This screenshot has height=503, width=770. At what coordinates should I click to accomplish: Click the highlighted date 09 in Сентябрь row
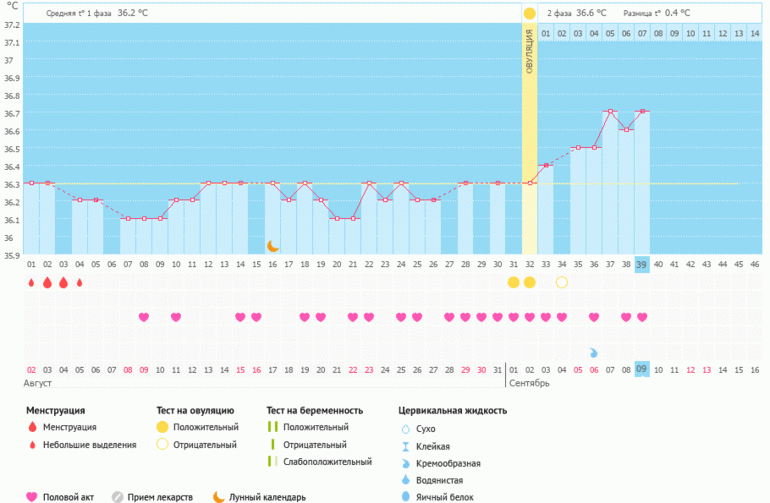641,369
